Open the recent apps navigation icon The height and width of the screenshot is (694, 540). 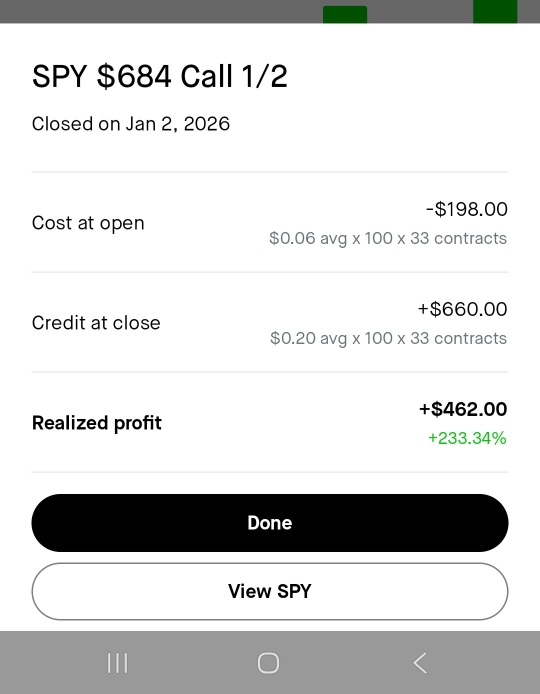pyautogui.click(x=117, y=663)
